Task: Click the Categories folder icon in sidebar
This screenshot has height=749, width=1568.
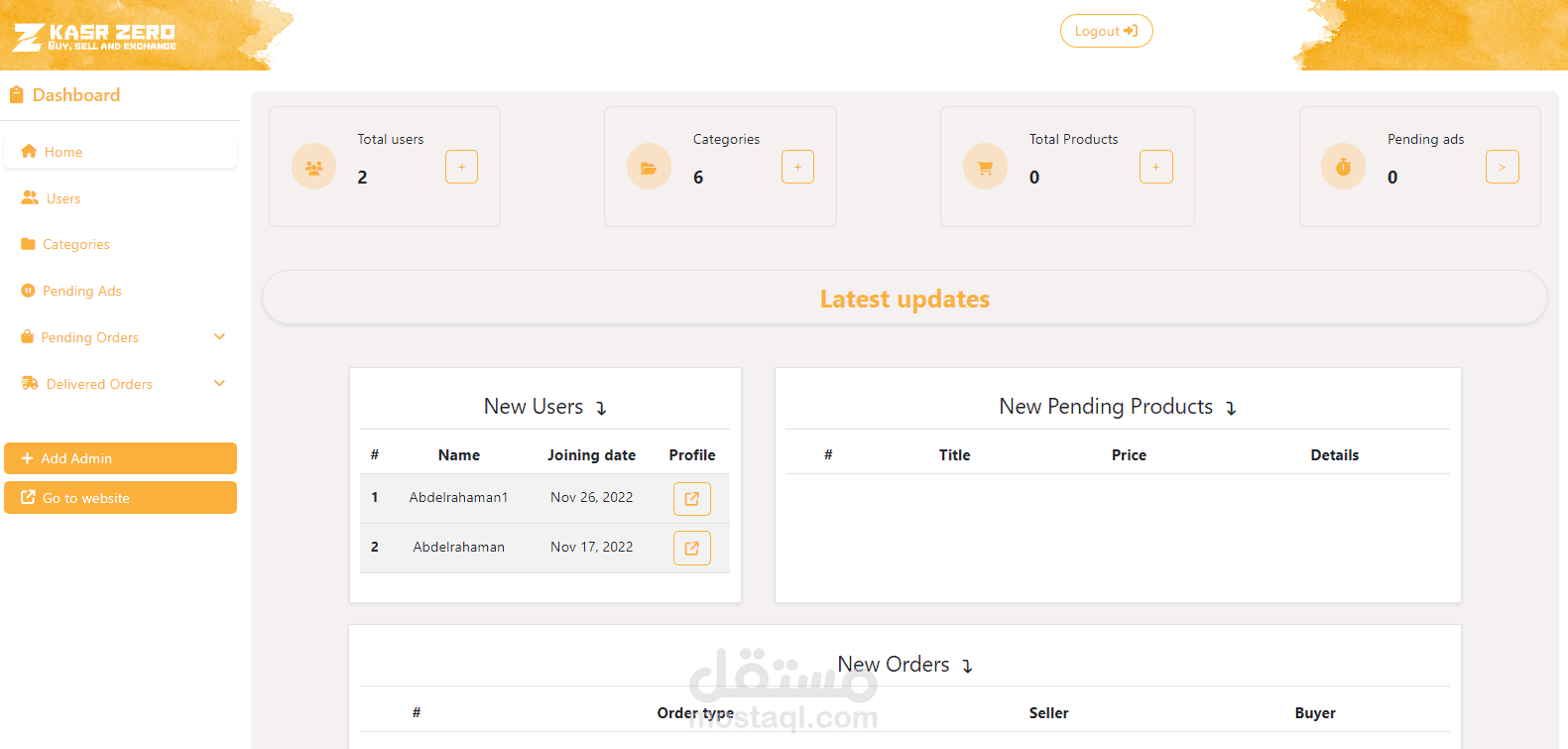Action: tap(28, 244)
